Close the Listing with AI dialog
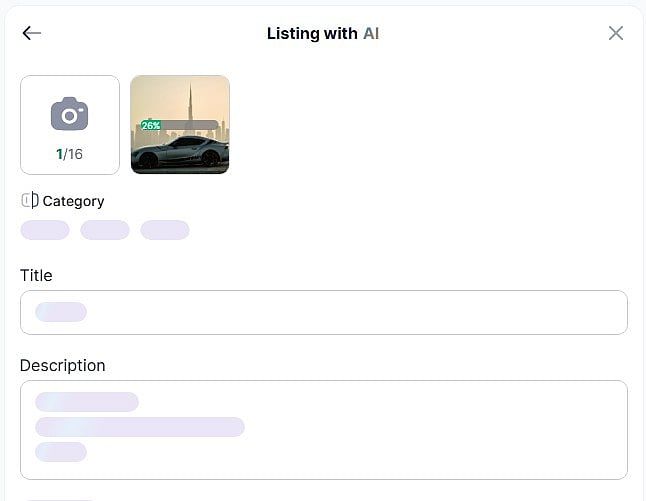This screenshot has height=501, width=646. (x=616, y=33)
